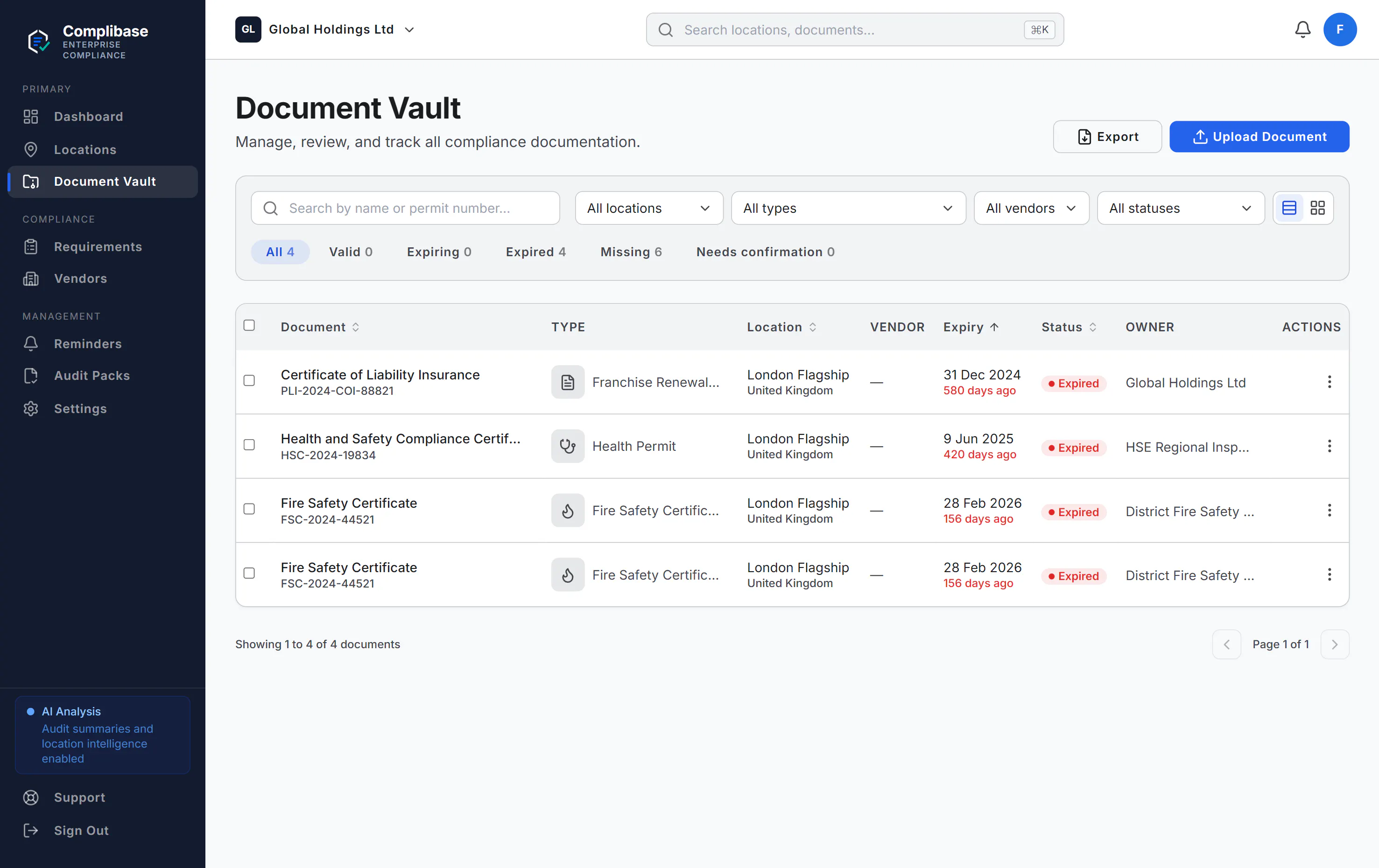1379x868 pixels.
Task: Click the Upload Document button
Action: coord(1259,136)
